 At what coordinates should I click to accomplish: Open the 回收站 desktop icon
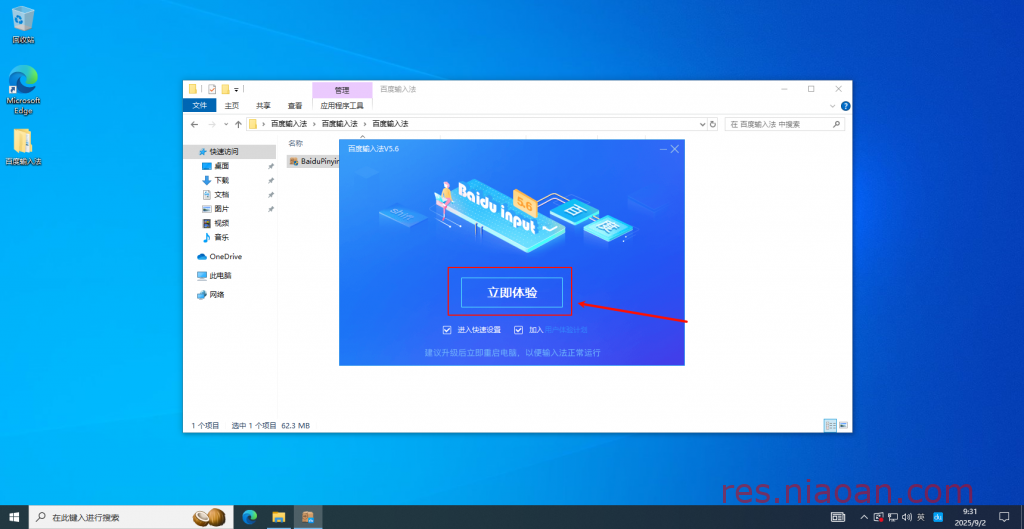point(23,25)
